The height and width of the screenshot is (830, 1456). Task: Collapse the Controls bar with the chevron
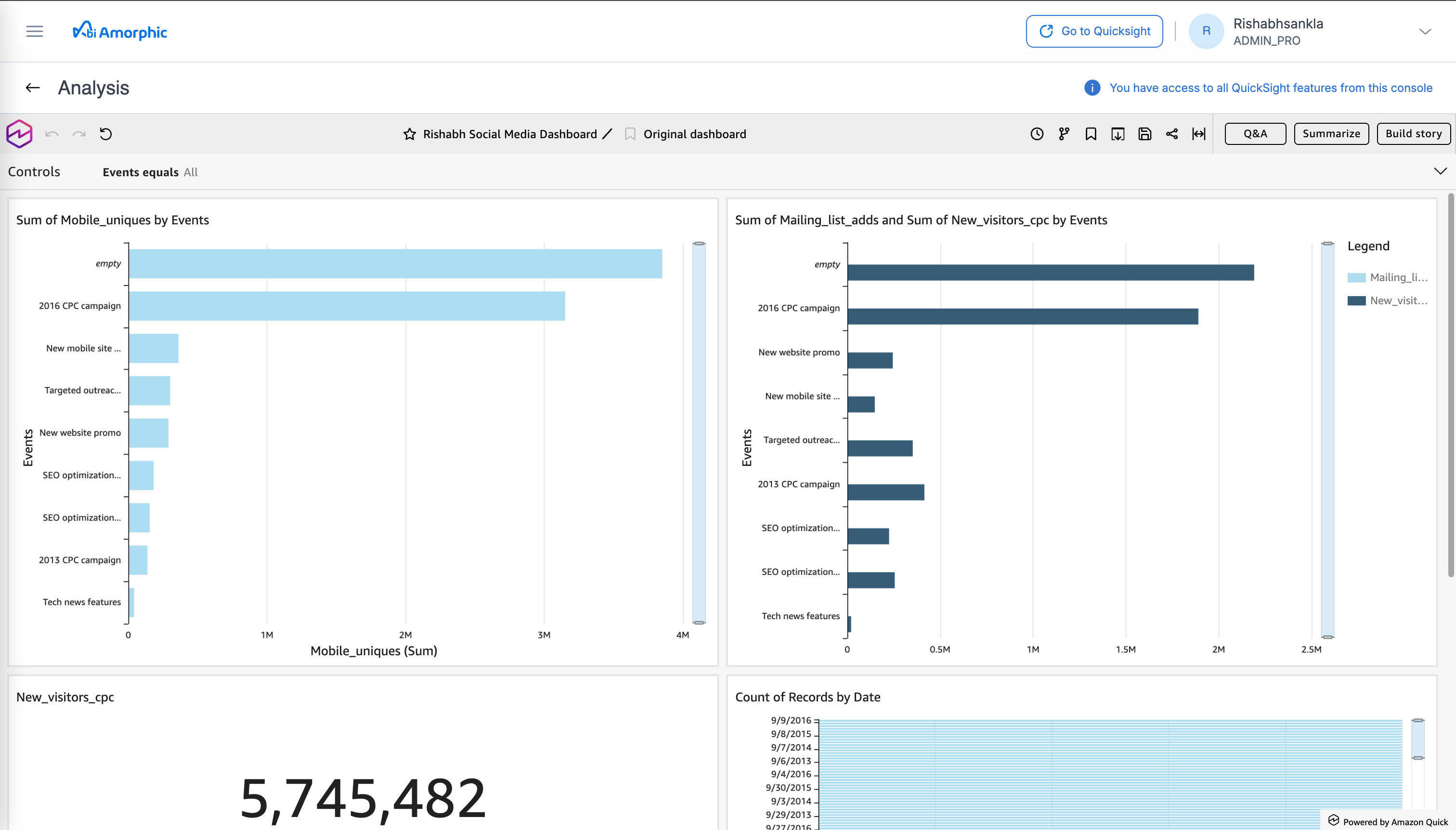coord(1441,170)
